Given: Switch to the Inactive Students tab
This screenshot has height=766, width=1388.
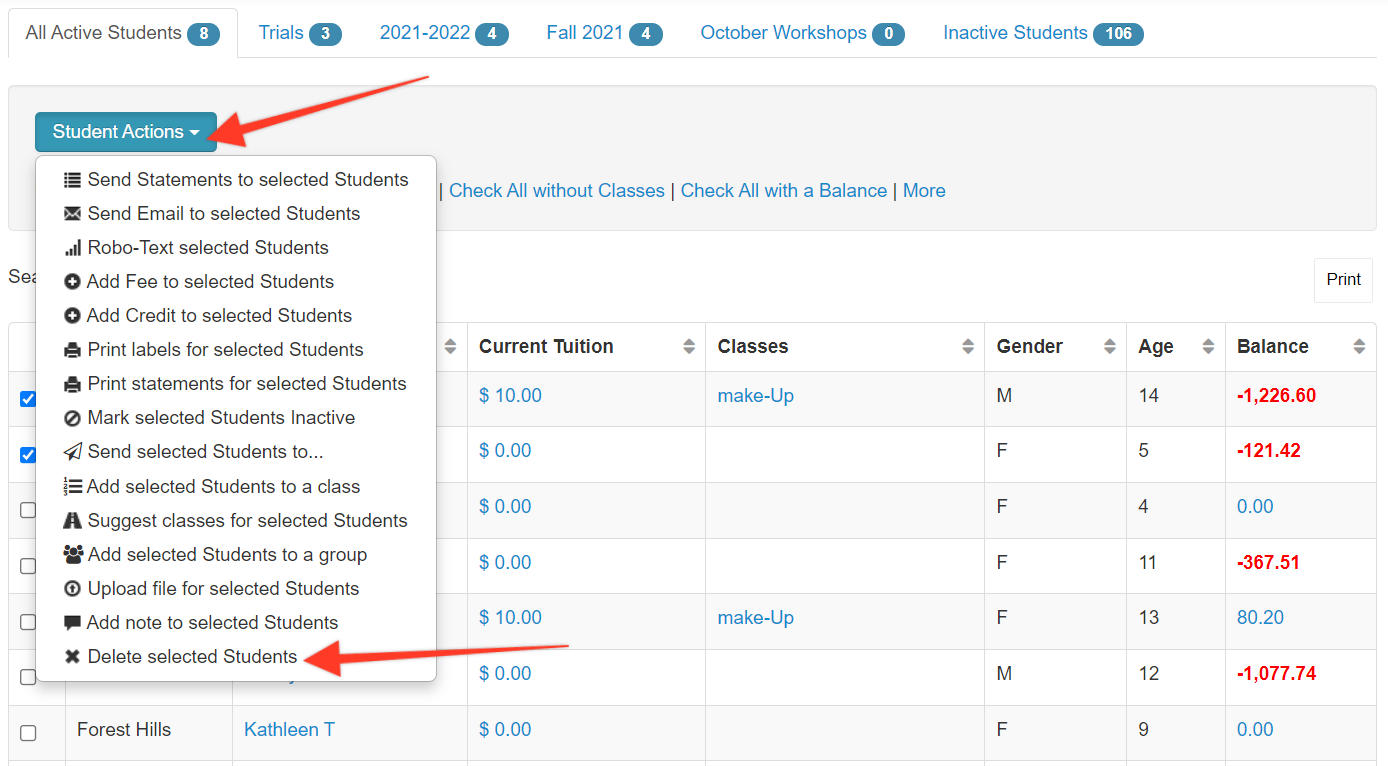Looking at the screenshot, I should click(x=1042, y=33).
